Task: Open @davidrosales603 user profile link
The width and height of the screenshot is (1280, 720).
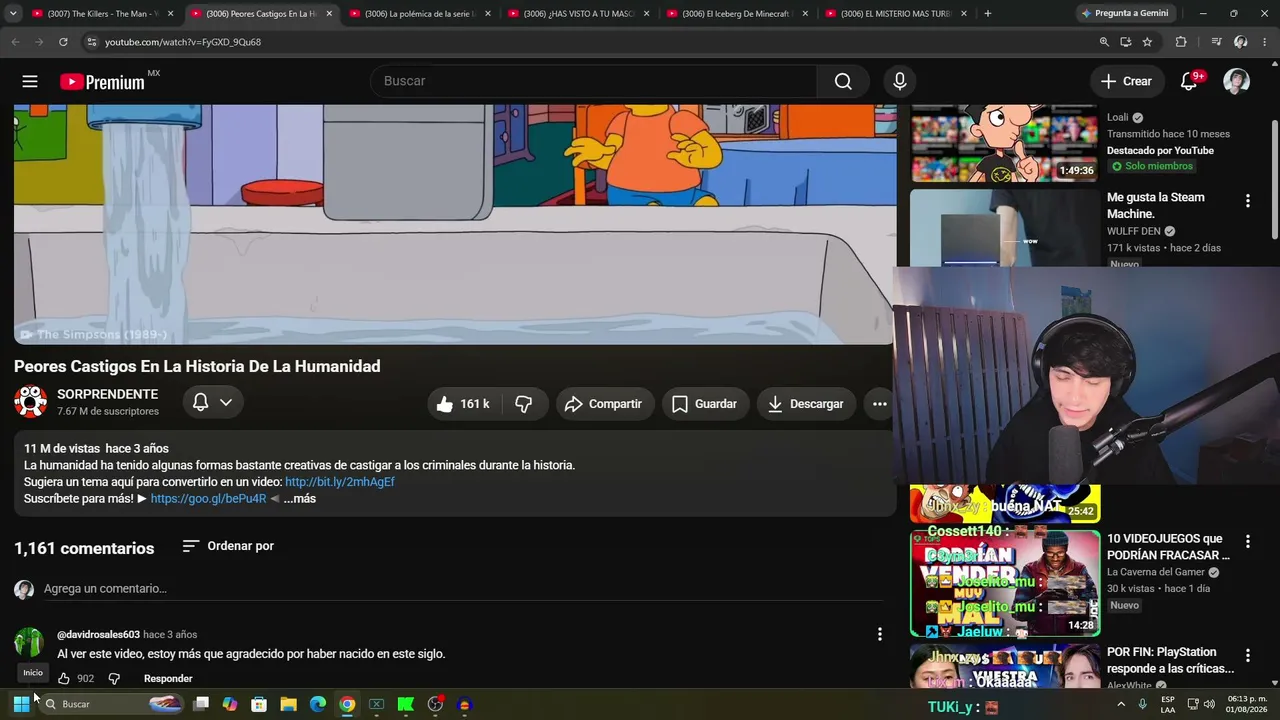Action: pyautogui.click(x=98, y=635)
